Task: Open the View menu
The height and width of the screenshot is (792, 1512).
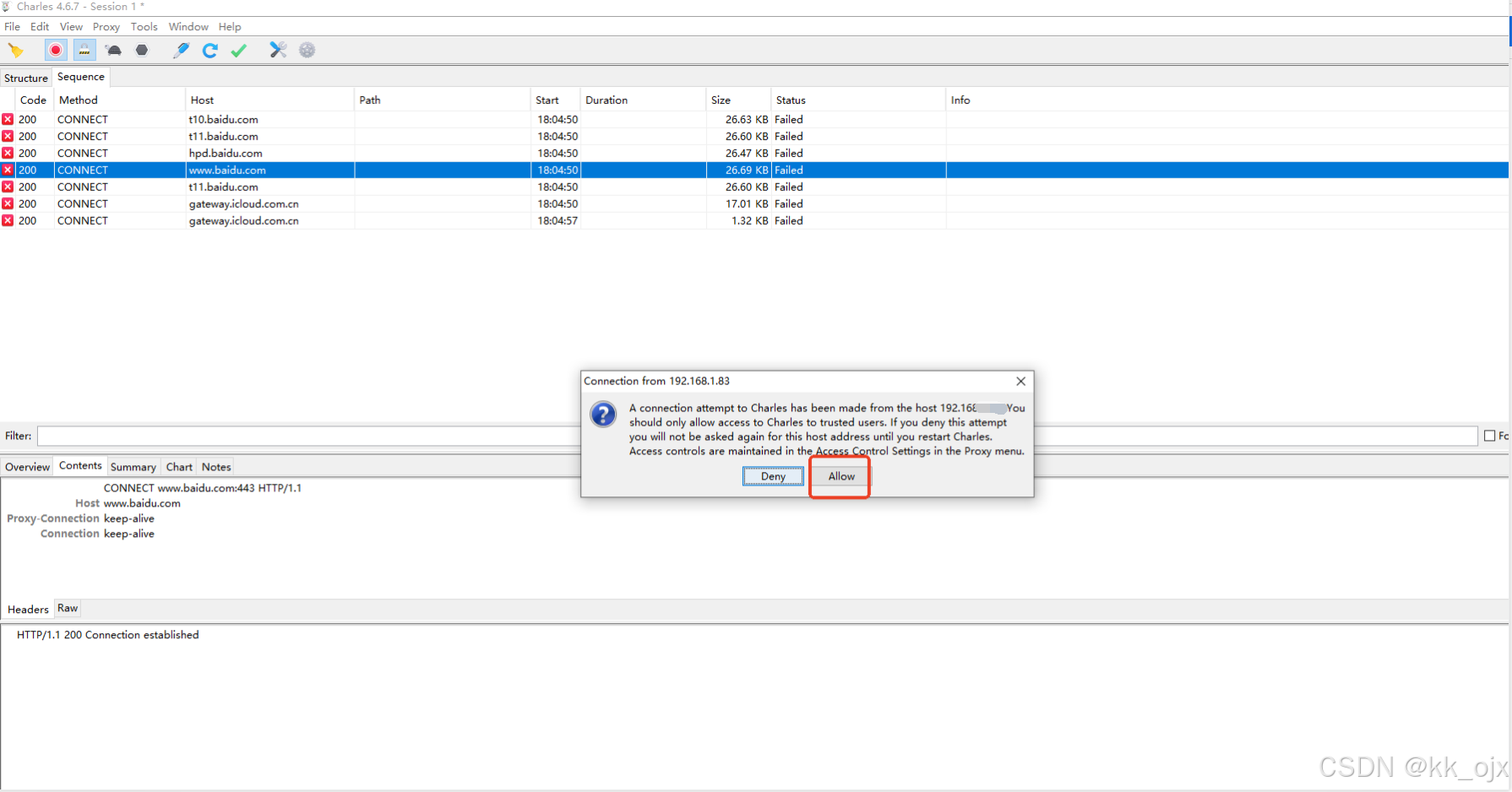Action: pyautogui.click(x=71, y=27)
